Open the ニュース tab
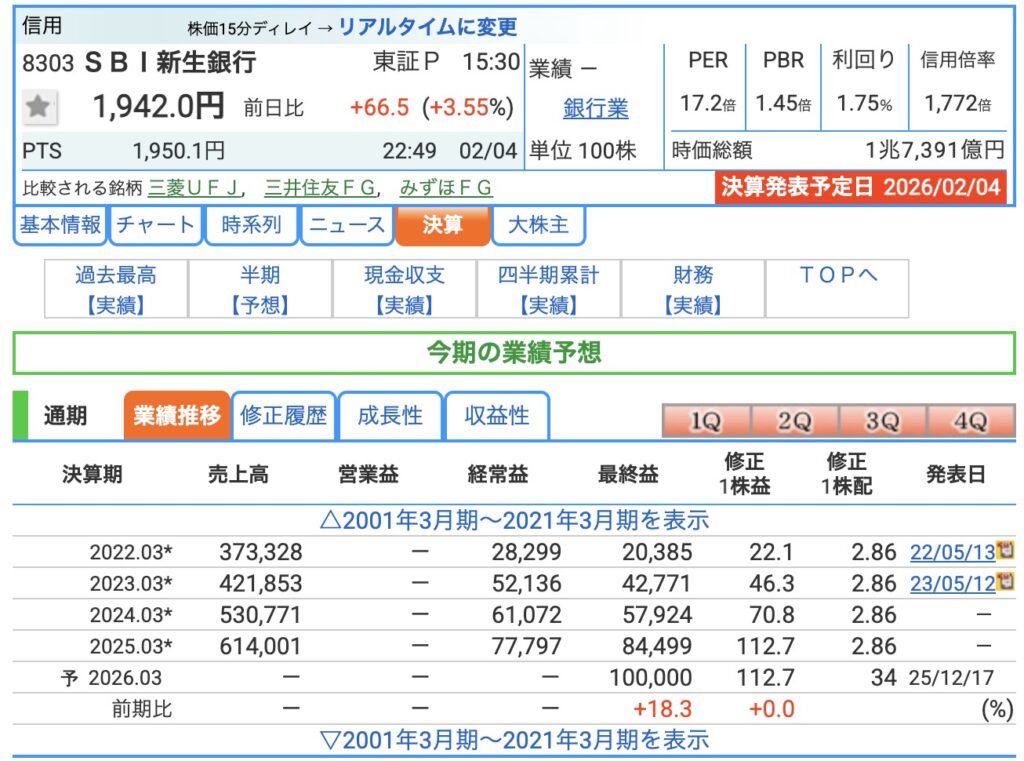The width and height of the screenshot is (1024, 761). pos(347,225)
